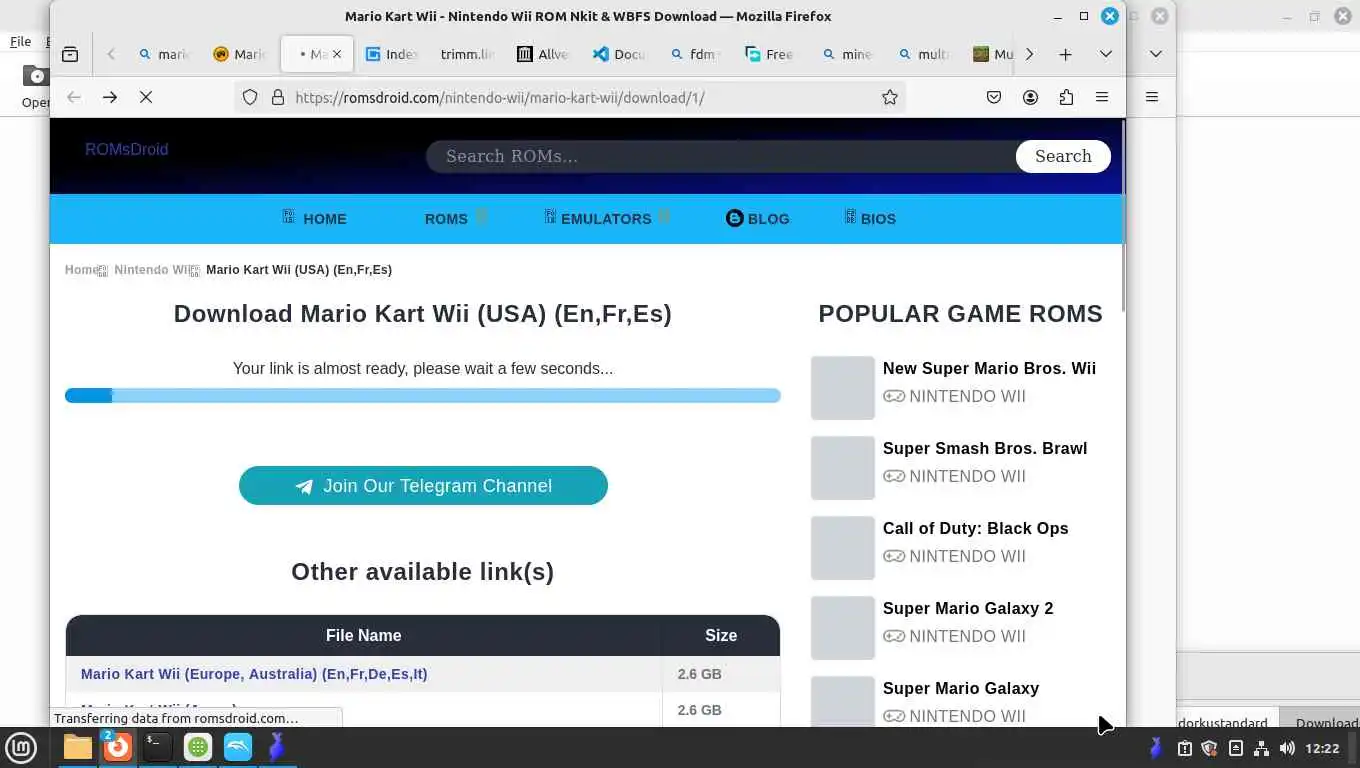1360x768 pixels.
Task: Open the Firefox account icon
Action: pyautogui.click(x=1030, y=97)
